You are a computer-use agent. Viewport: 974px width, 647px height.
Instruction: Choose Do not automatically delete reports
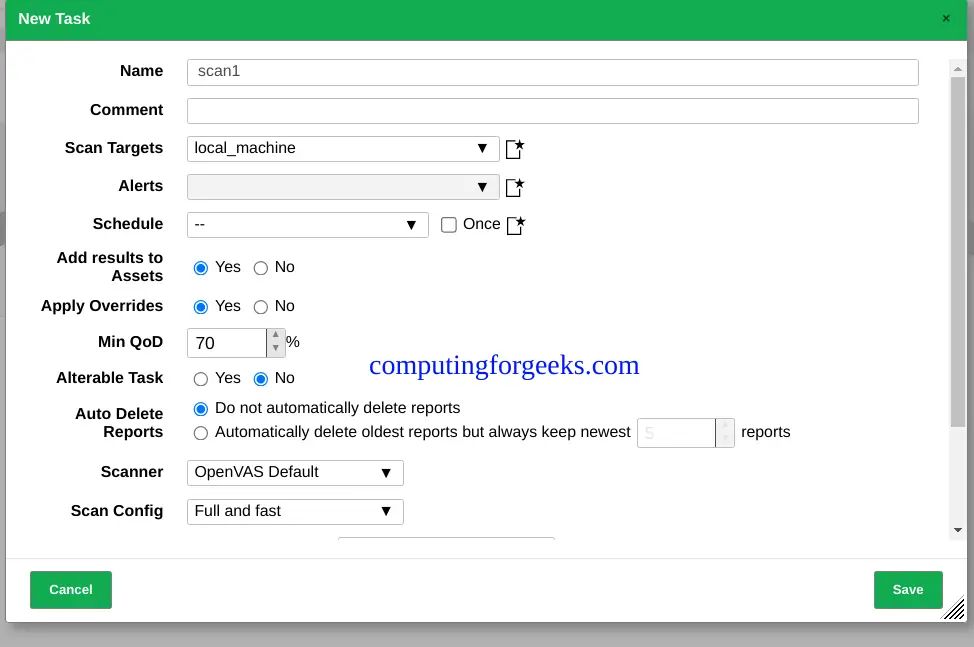[x=201, y=409]
